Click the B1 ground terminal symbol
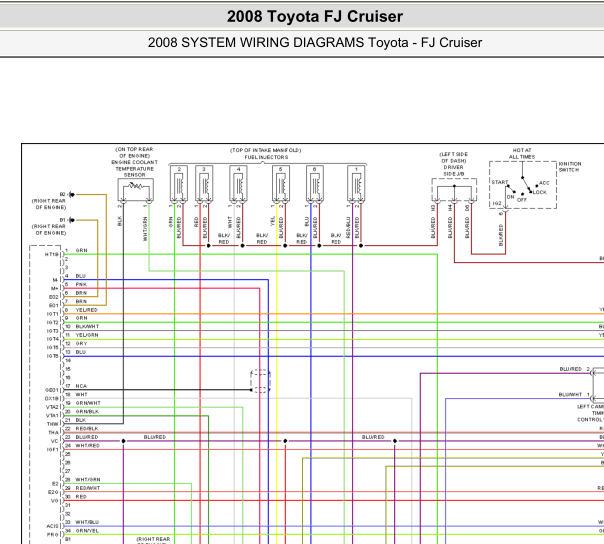604x544 pixels. coord(72,220)
